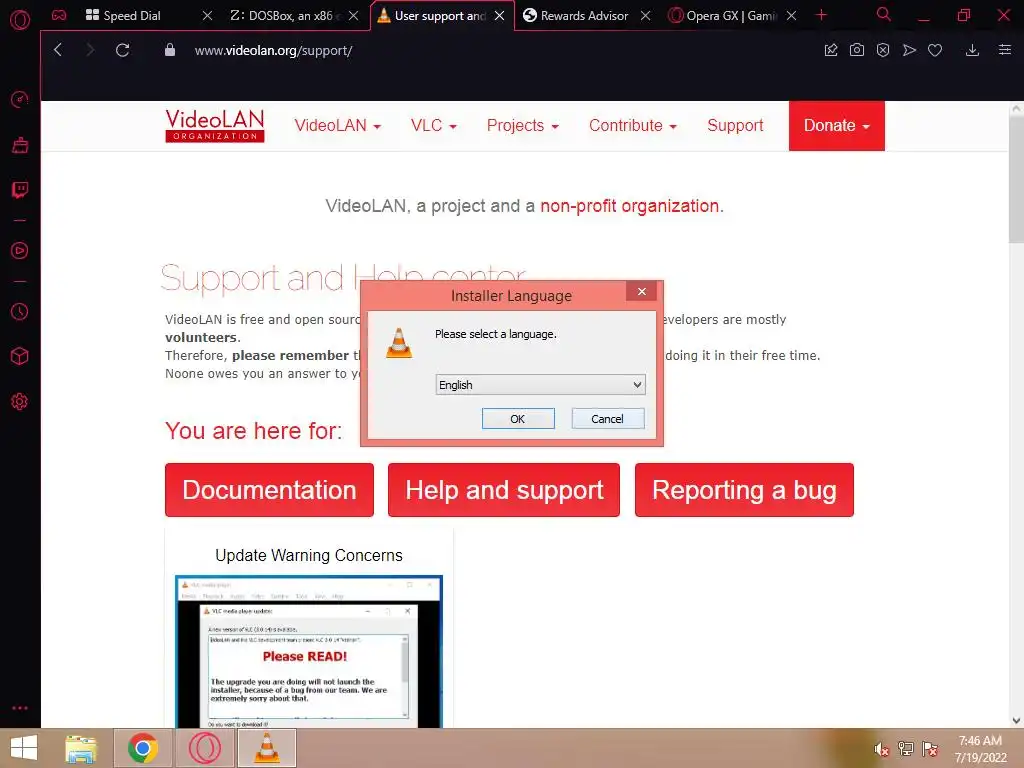Viewport: 1024px width, 768px height.
Task: Switch to the Rewards Advisor tab
Action: [x=577, y=16]
